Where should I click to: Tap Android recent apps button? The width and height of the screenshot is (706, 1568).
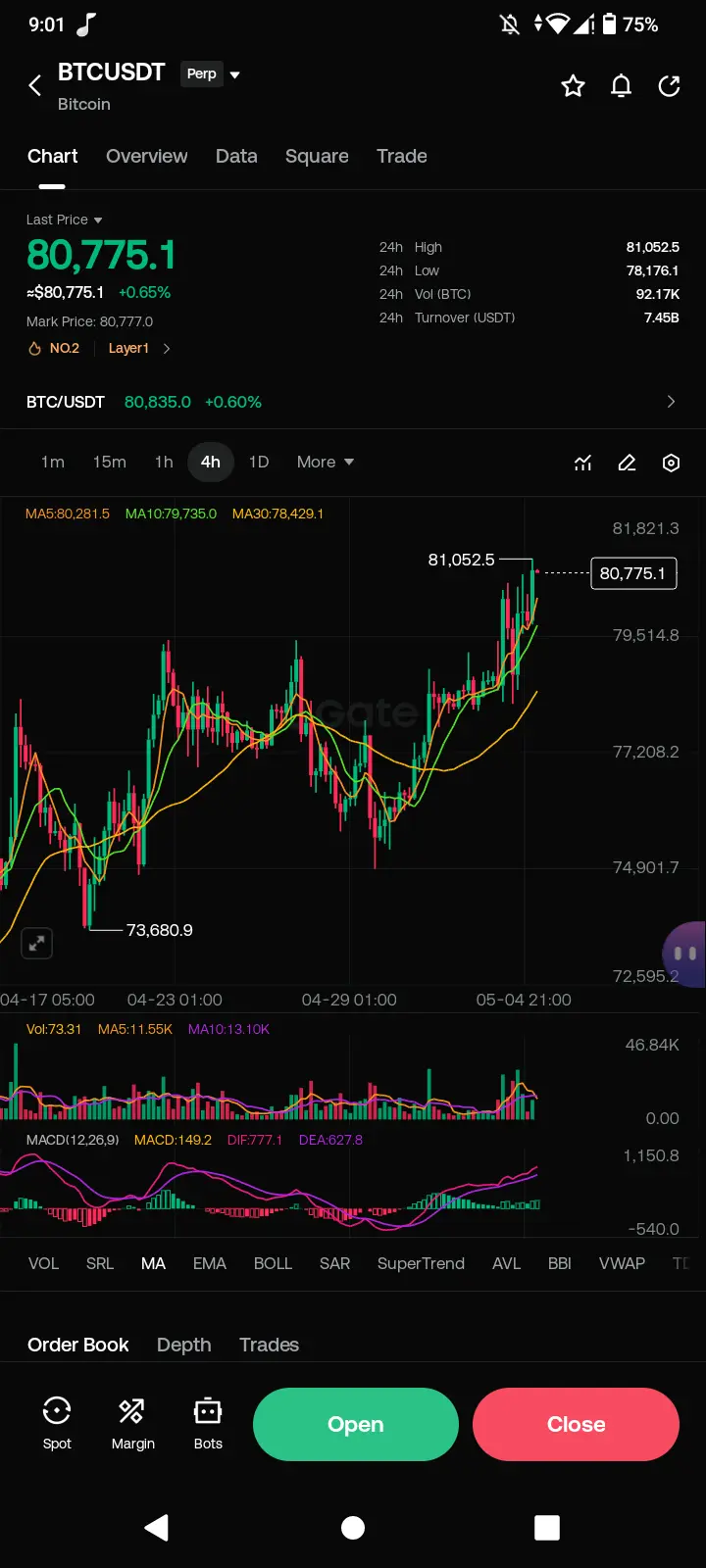(x=547, y=1528)
